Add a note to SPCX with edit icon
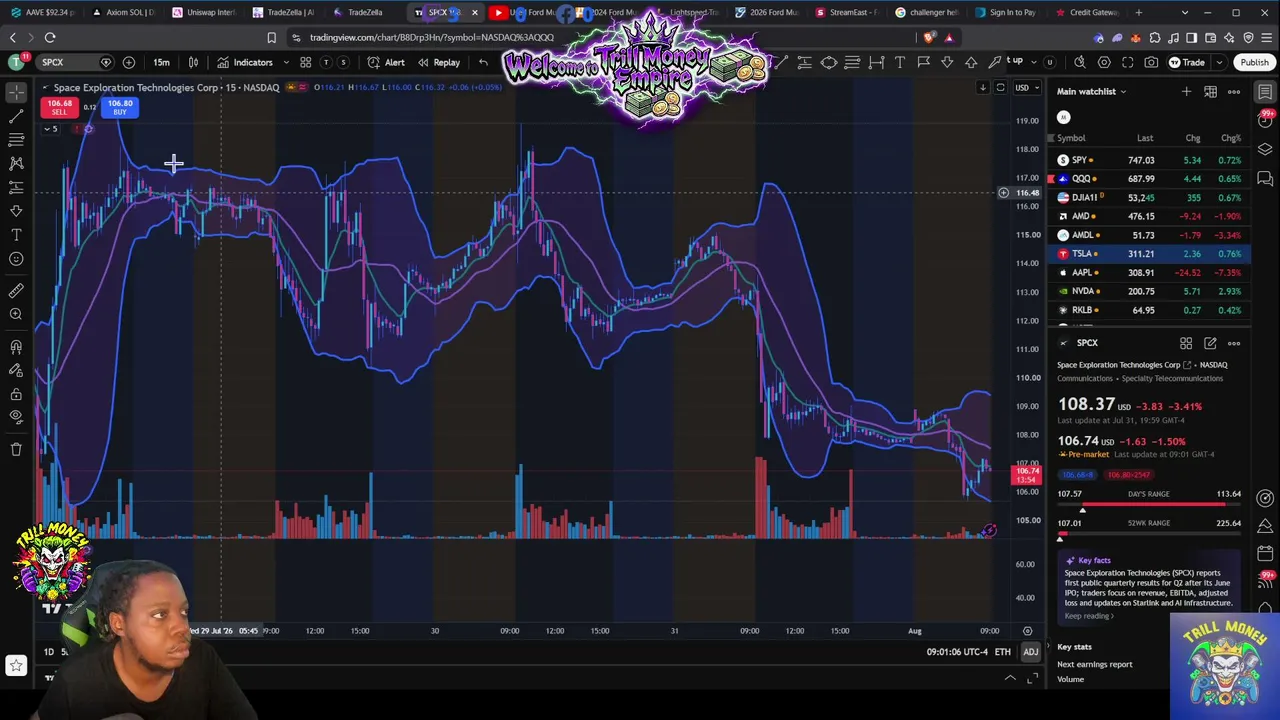 click(x=1210, y=343)
